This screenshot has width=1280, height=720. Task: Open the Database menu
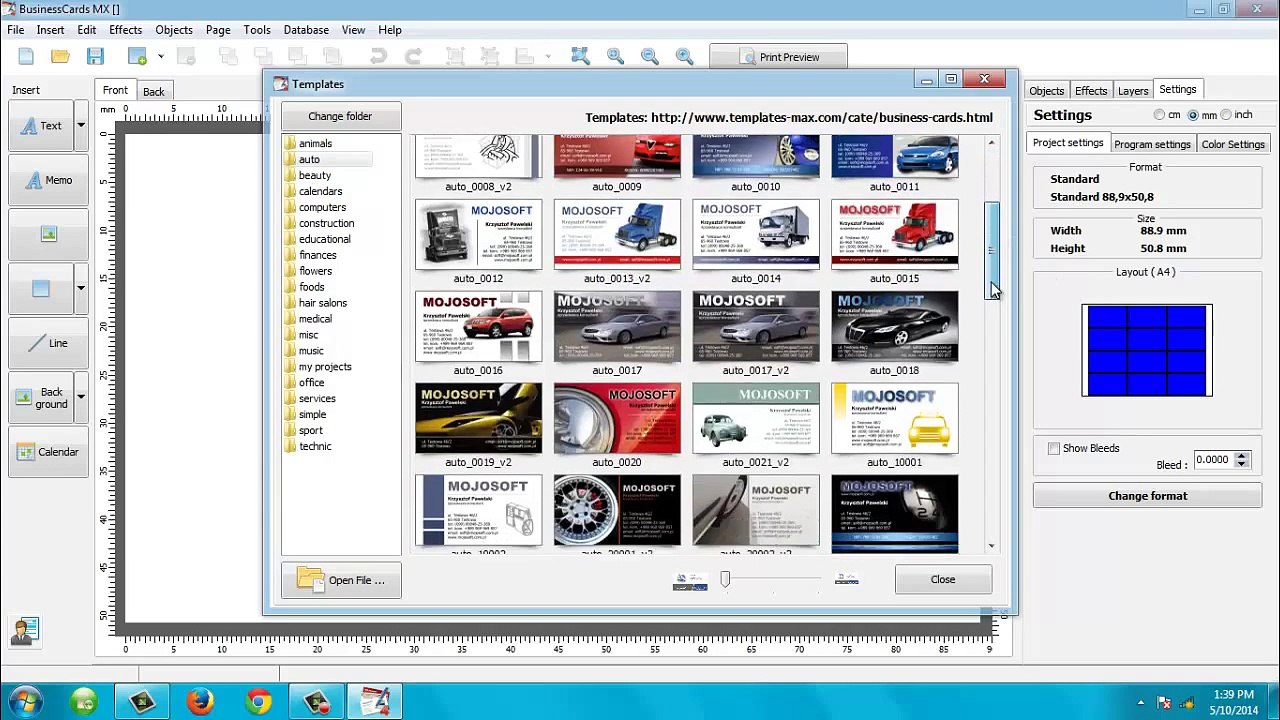(x=306, y=30)
